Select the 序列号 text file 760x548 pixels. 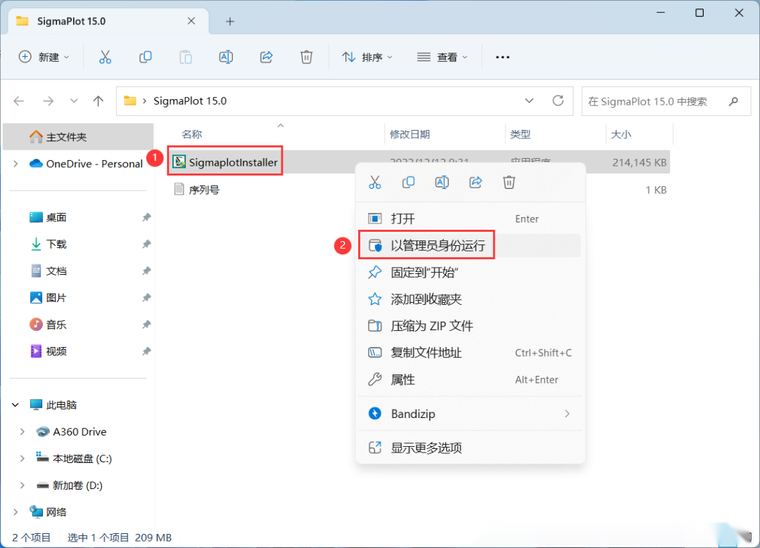coord(197,189)
